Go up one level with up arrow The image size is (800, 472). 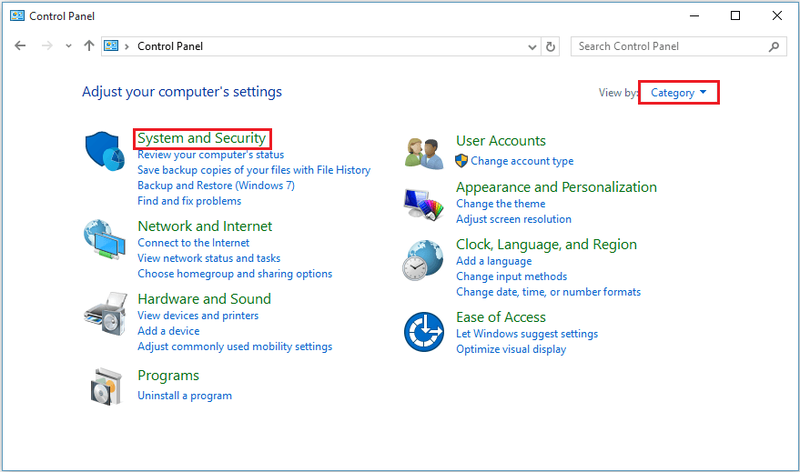[89, 46]
